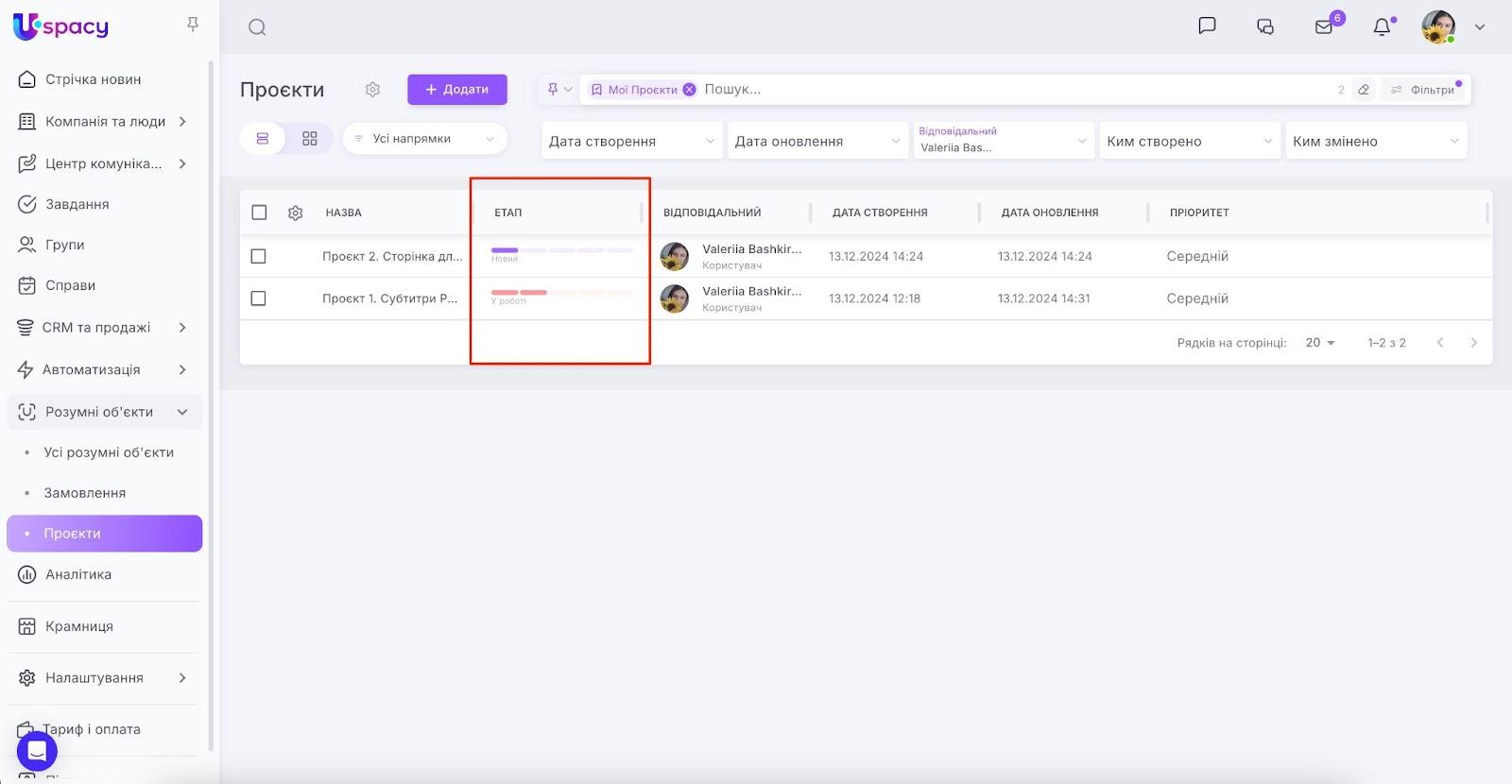Open table column settings gear icon
This screenshot has height=784, width=1512.
point(296,213)
